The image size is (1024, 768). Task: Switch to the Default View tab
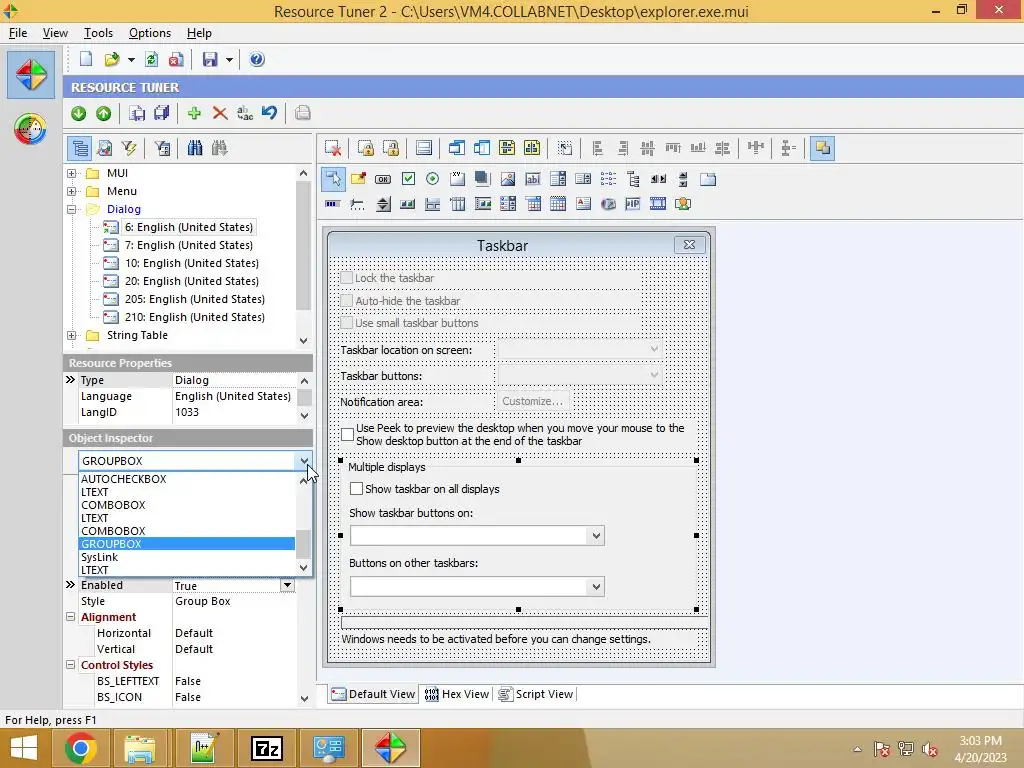tap(373, 694)
